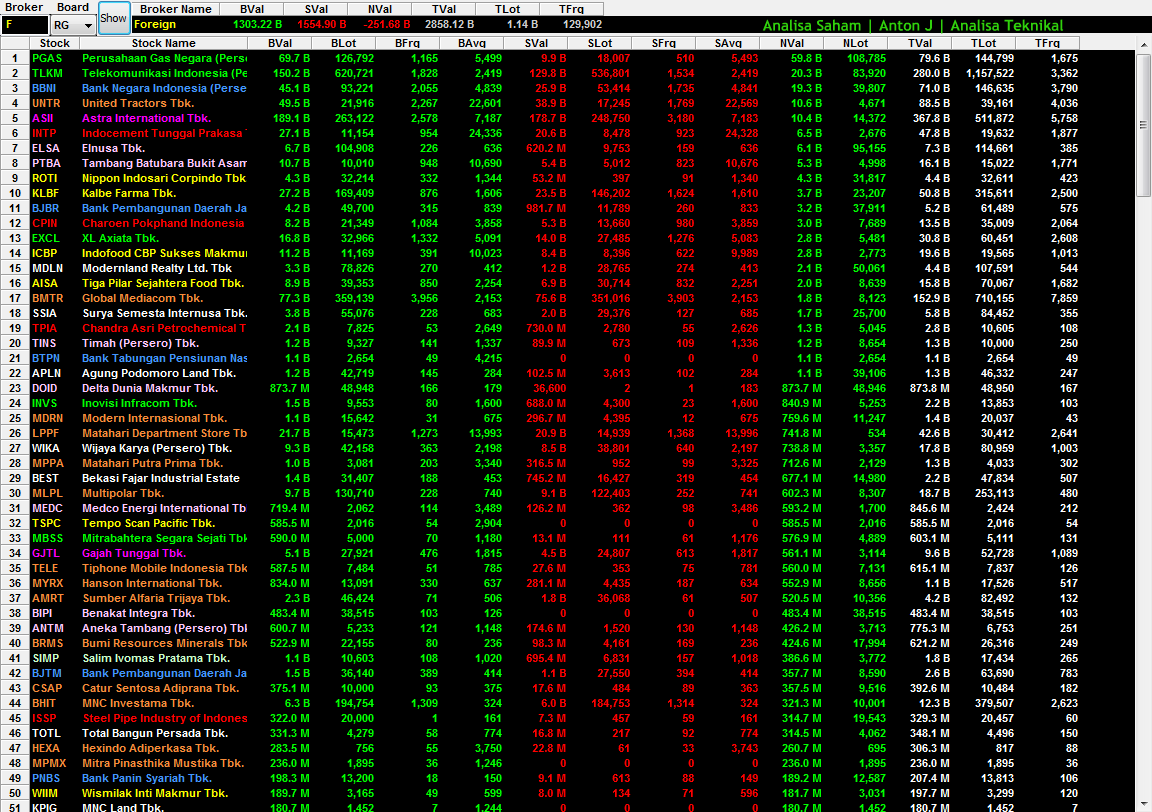Click TLKM's BVal value 150.2 B
The height and width of the screenshot is (812, 1152).
[291, 73]
